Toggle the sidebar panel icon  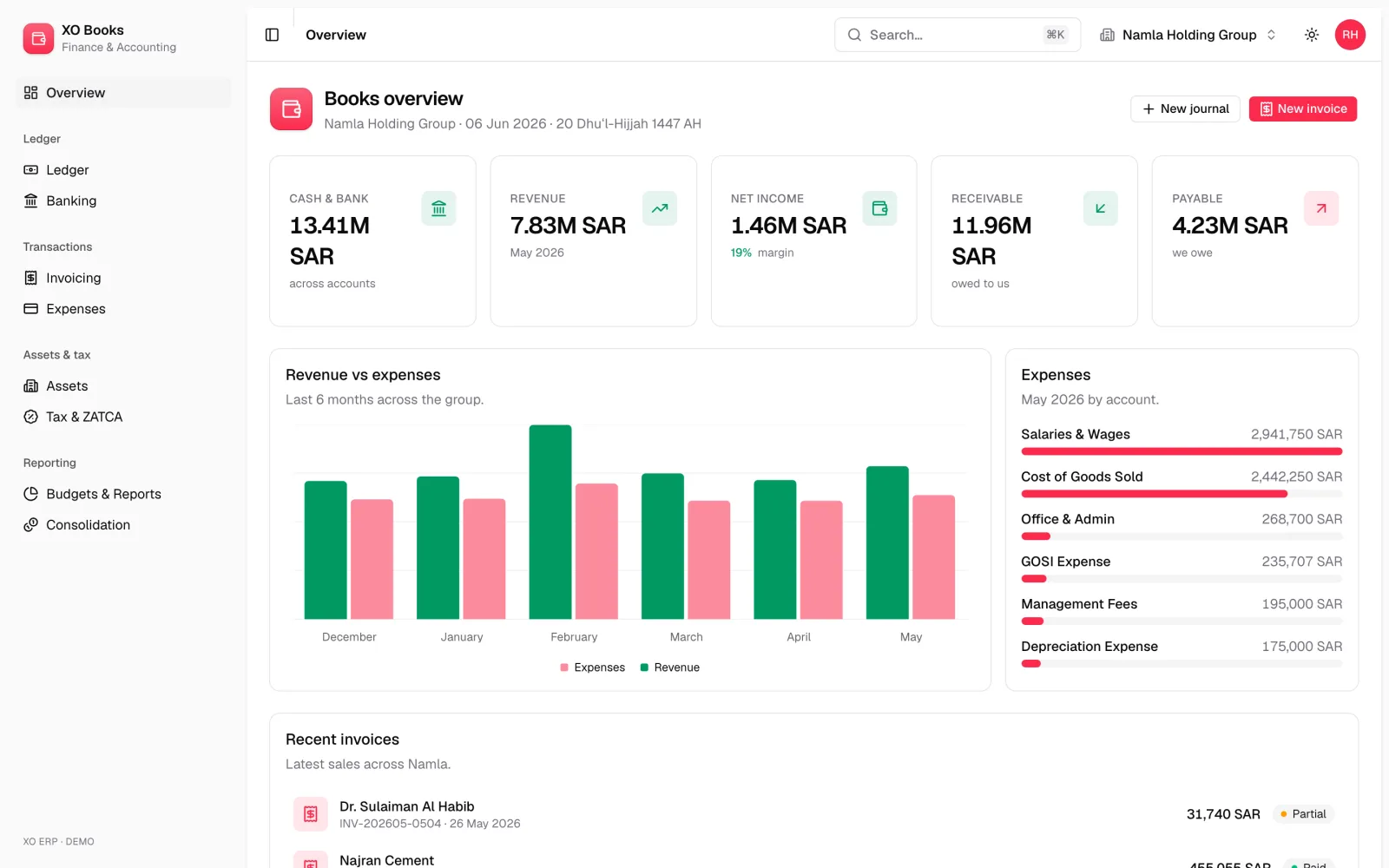(272, 35)
